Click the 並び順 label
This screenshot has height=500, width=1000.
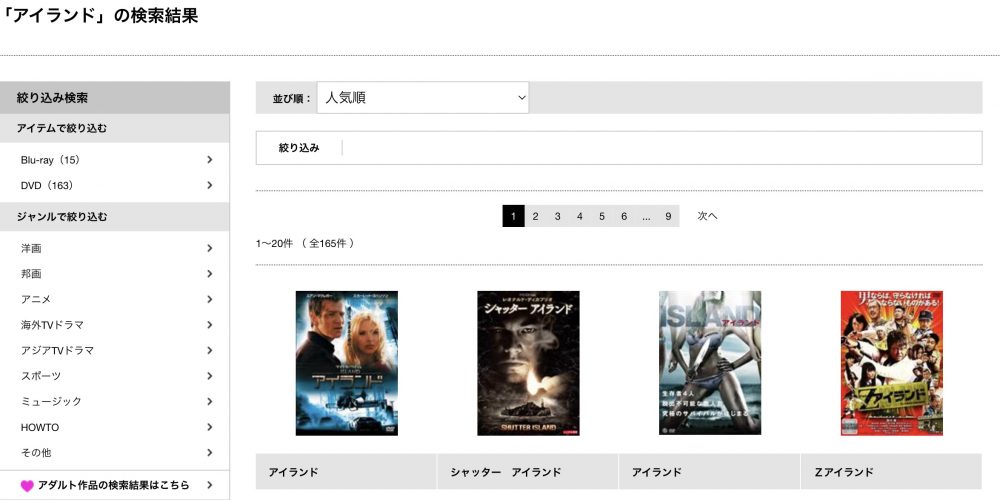[x=291, y=99]
